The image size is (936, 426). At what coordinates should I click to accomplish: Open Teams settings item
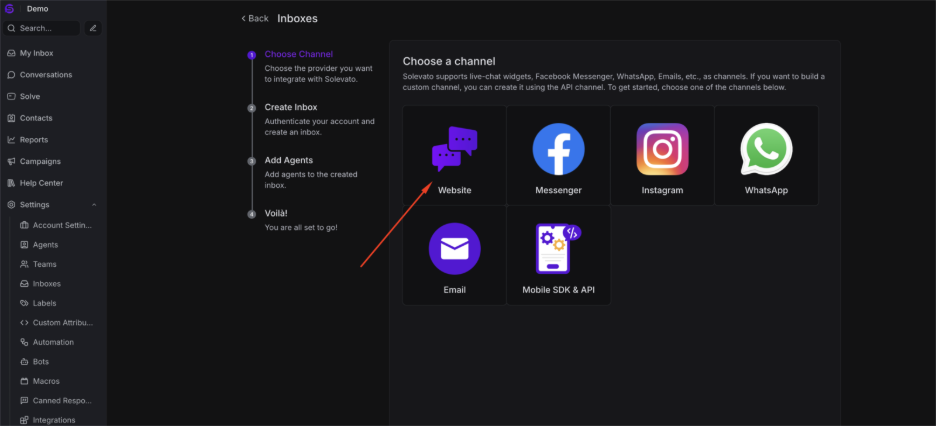45,264
